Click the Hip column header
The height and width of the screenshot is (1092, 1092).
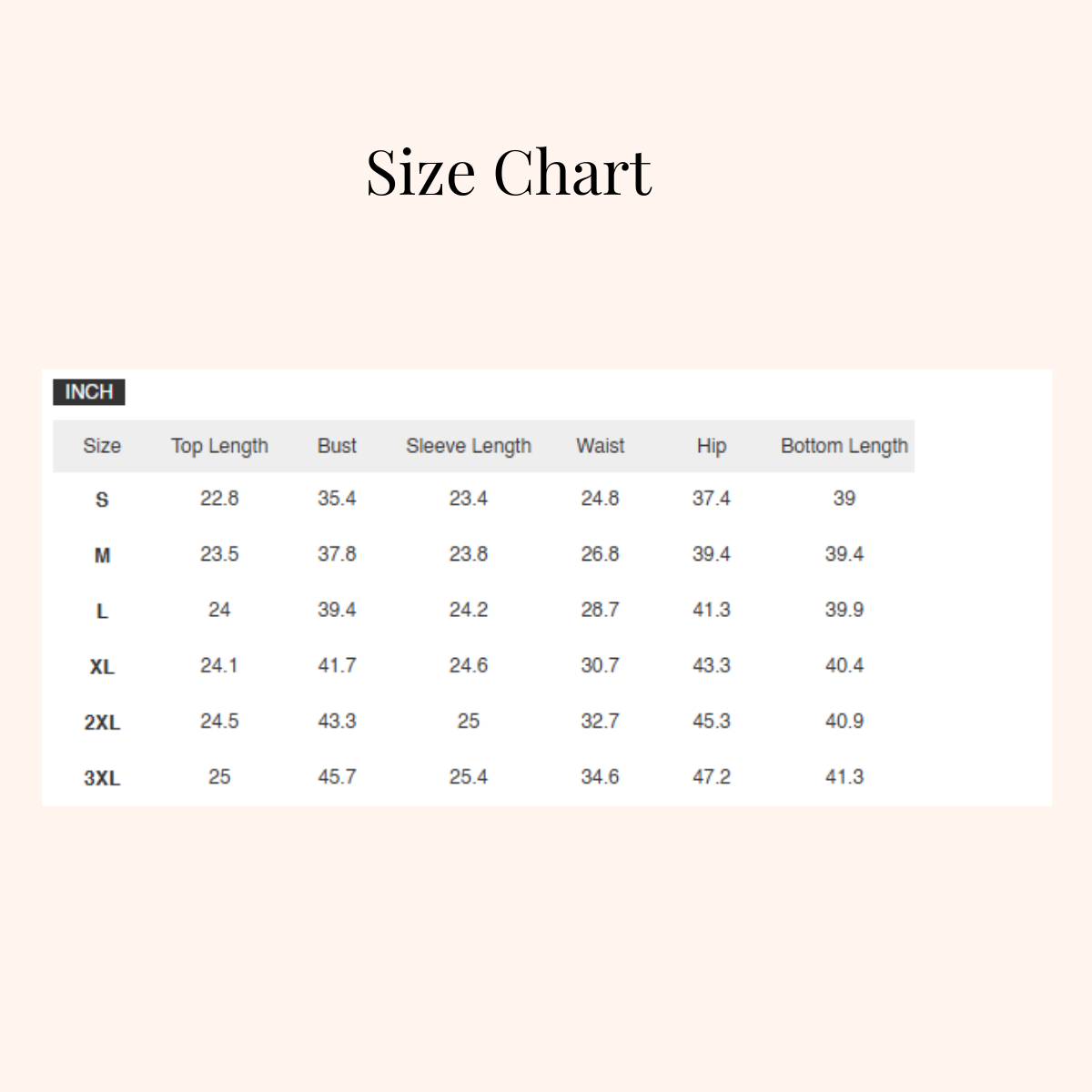711,446
